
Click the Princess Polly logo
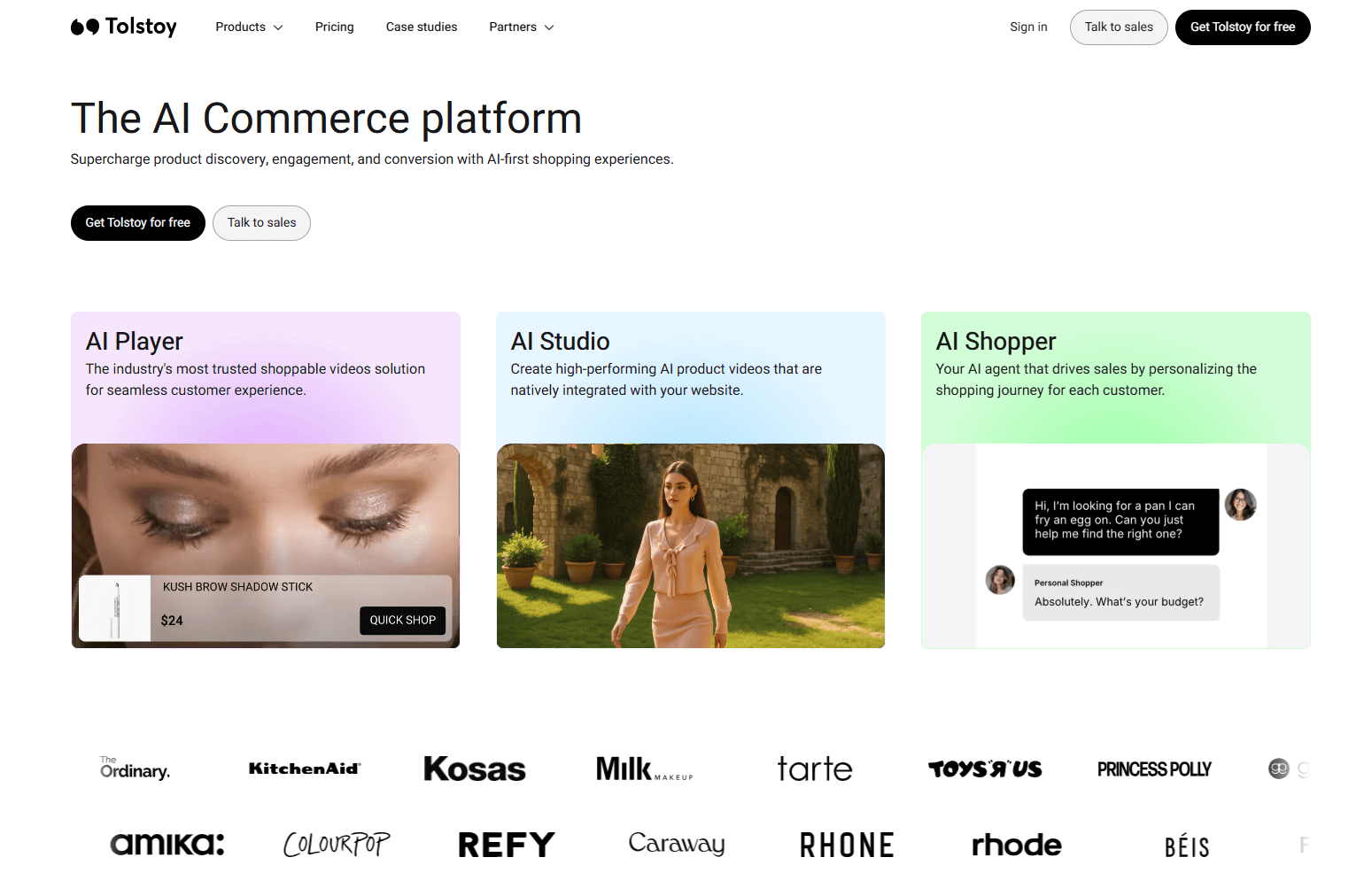[1155, 769]
